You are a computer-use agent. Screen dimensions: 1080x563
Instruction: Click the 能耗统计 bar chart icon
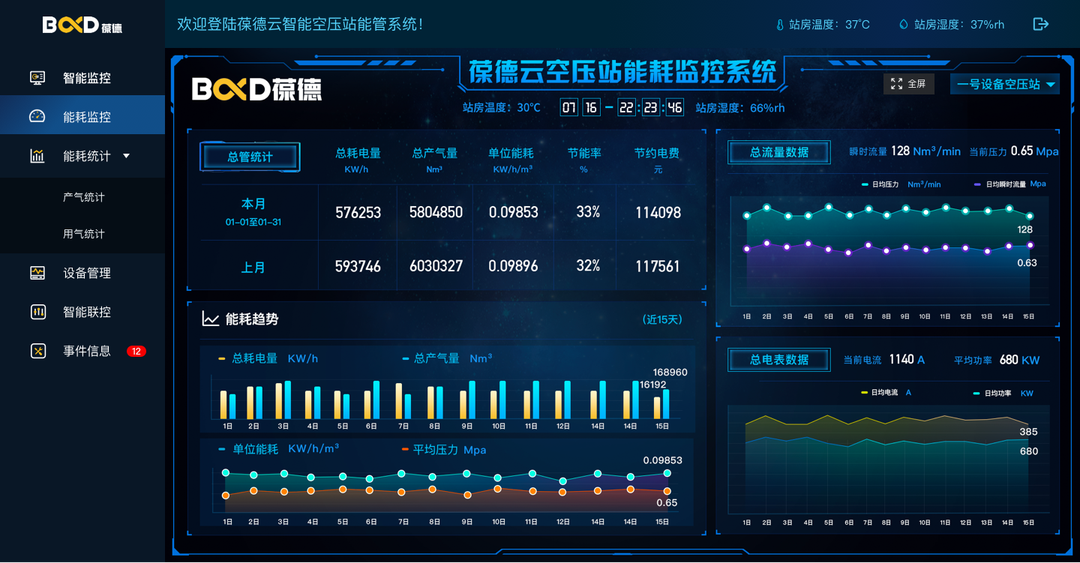tap(38, 156)
